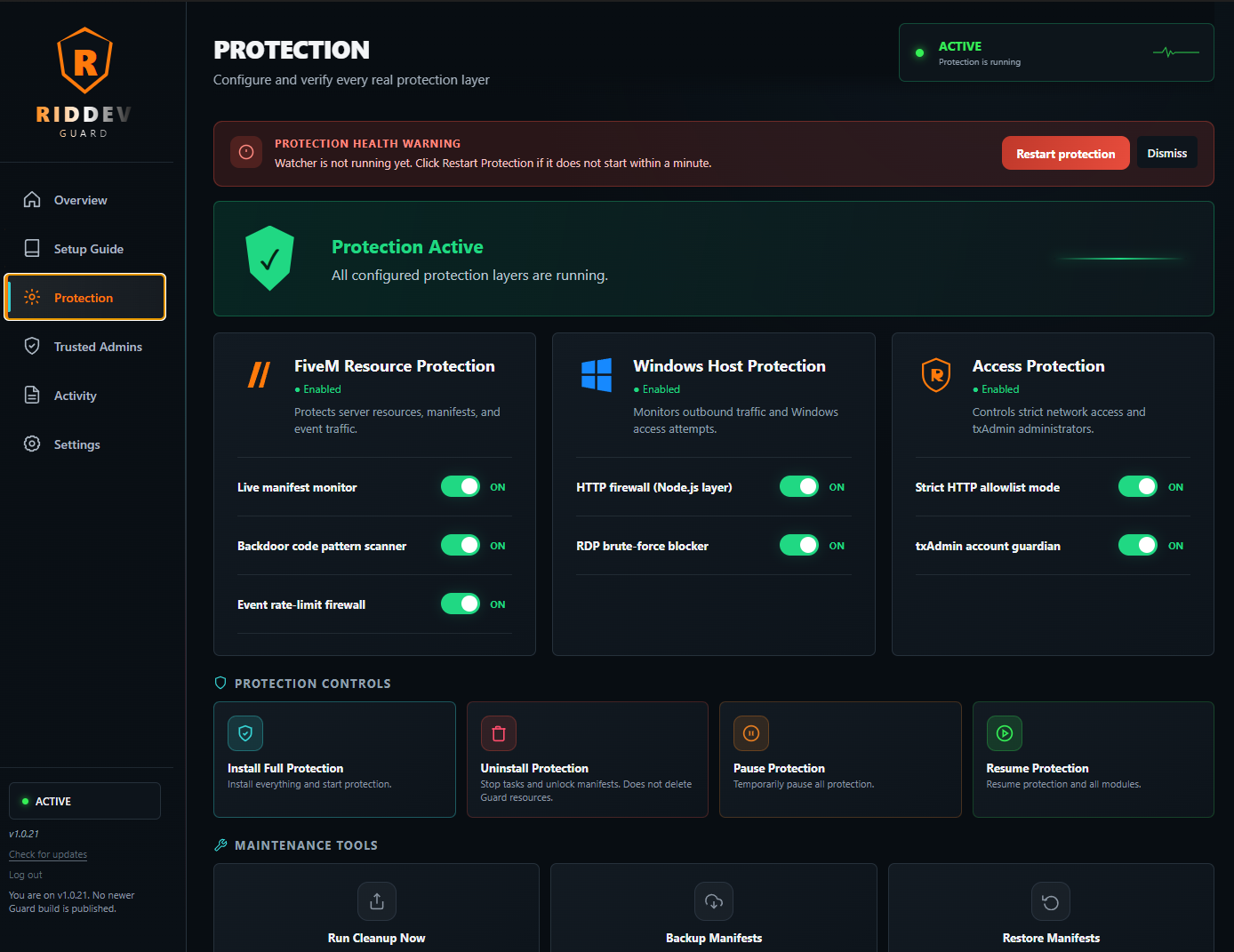Click the Windows Host Protection heading
Screen dimensions: 1234x952
pyautogui.click(x=729, y=366)
